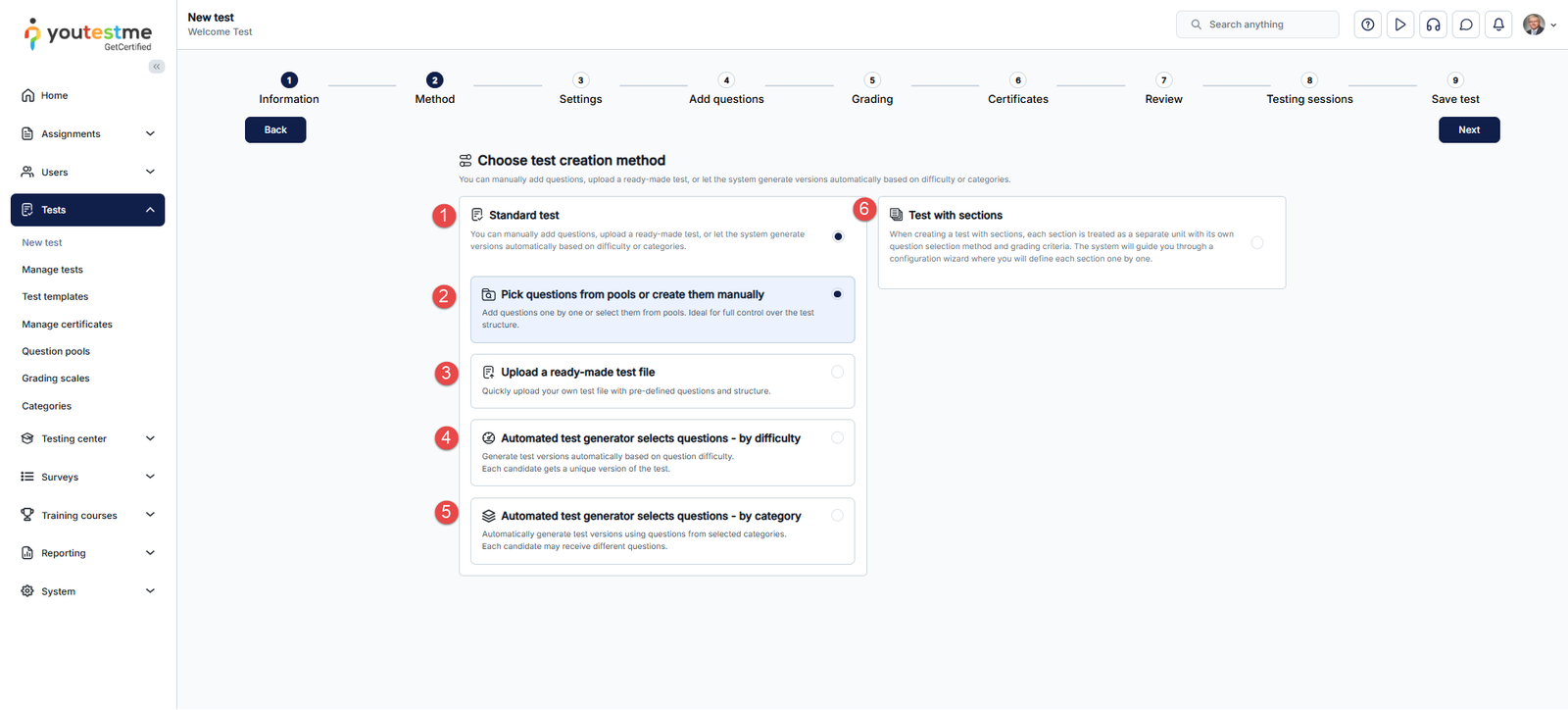Click the help question mark icon
The width and height of the screenshot is (1568, 710).
point(1368,25)
